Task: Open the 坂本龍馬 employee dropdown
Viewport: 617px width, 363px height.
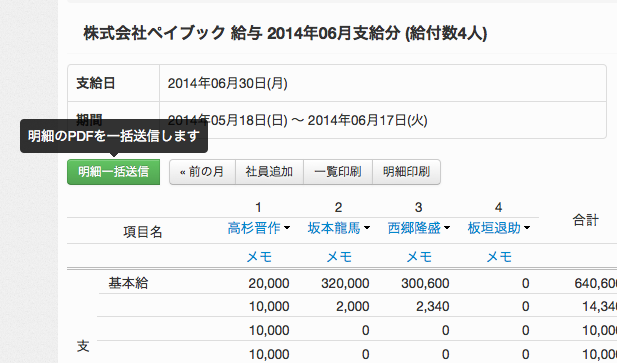Action: [x=338, y=228]
